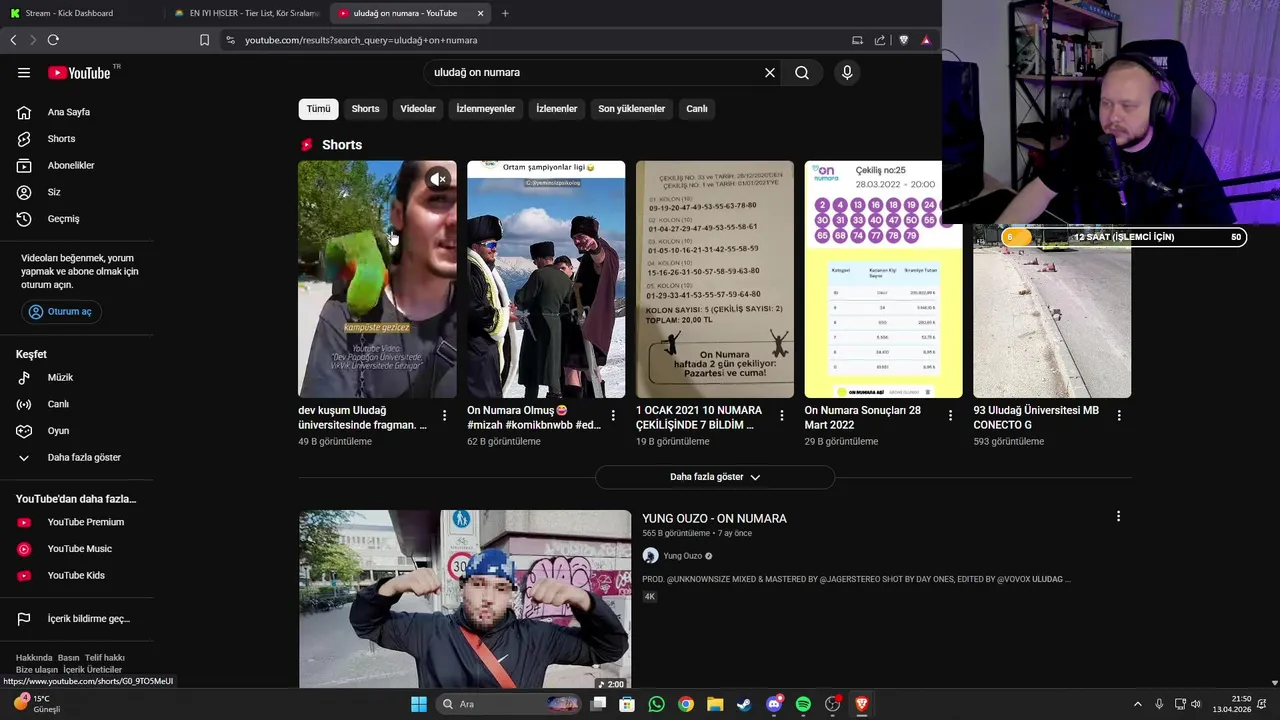Open options menu for dev kuşum short
The width and height of the screenshot is (1280, 720).
click(445, 415)
